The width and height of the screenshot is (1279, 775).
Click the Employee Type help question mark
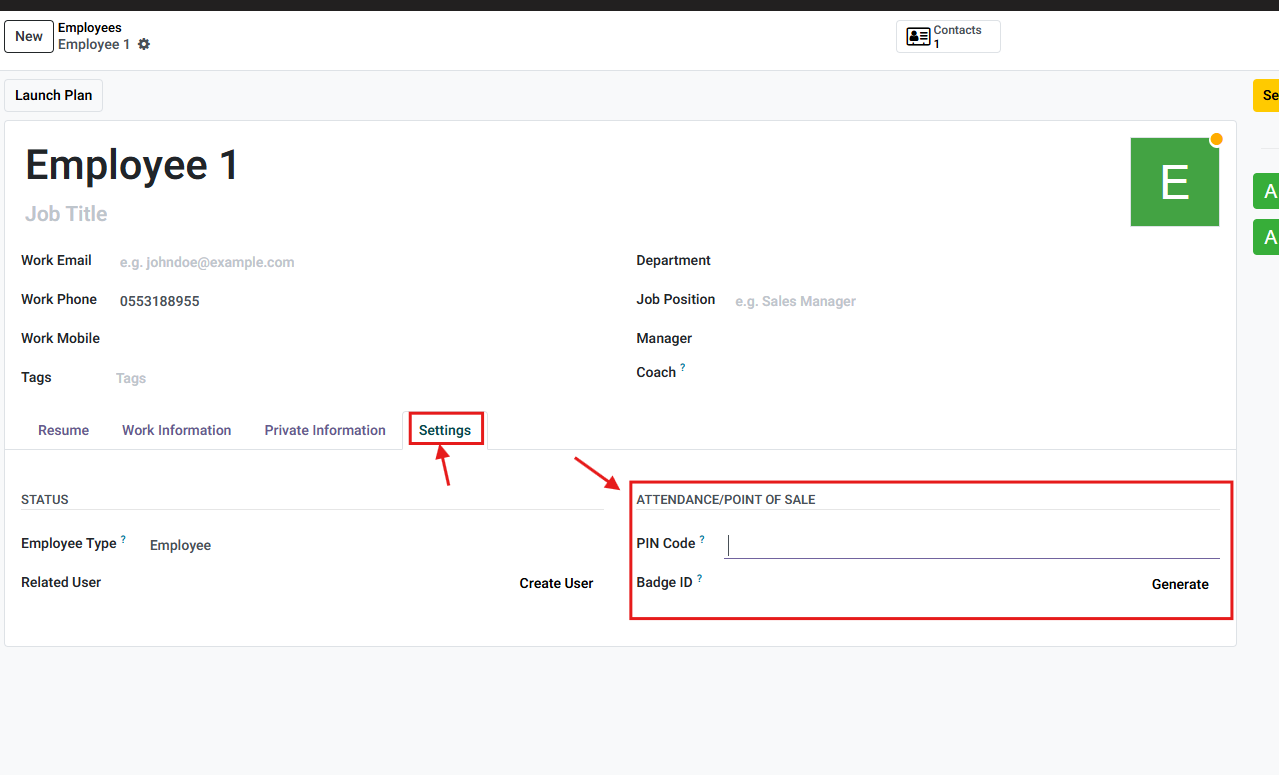click(x=123, y=539)
